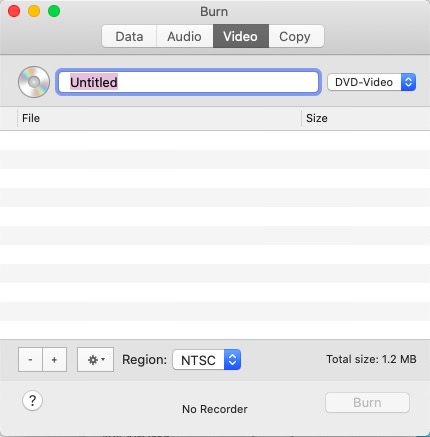Click the blue arrows on DVD-Video selector
The width and height of the screenshot is (430, 437).
(x=408, y=82)
